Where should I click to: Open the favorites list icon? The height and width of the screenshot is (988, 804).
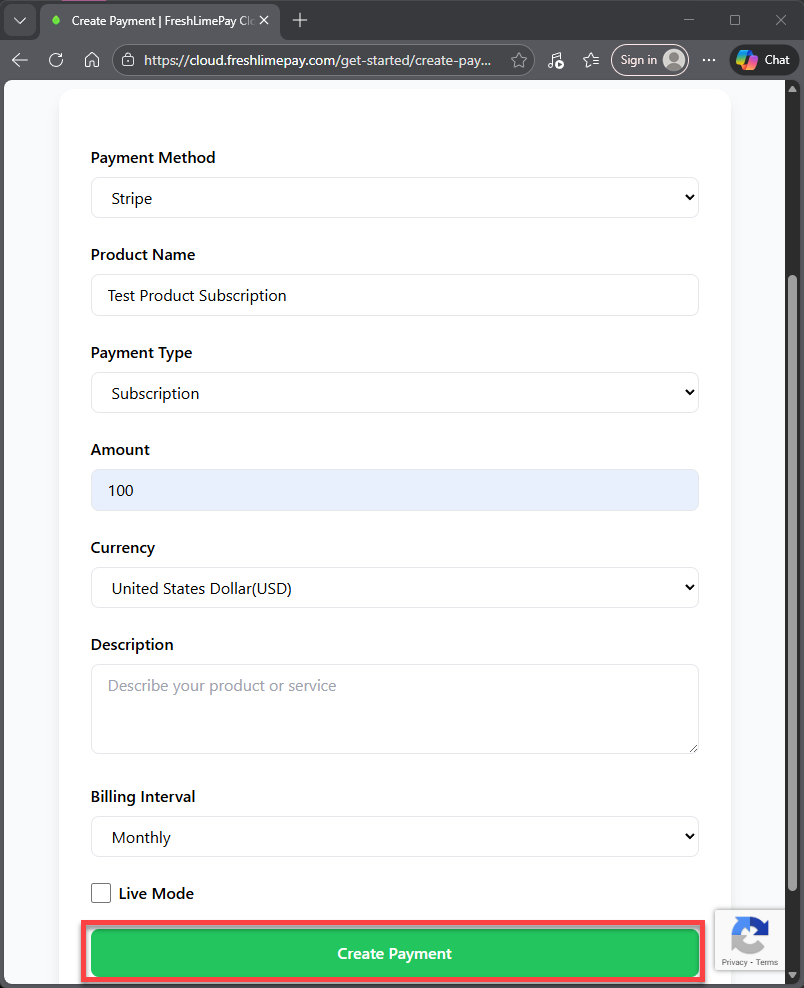tap(591, 60)
